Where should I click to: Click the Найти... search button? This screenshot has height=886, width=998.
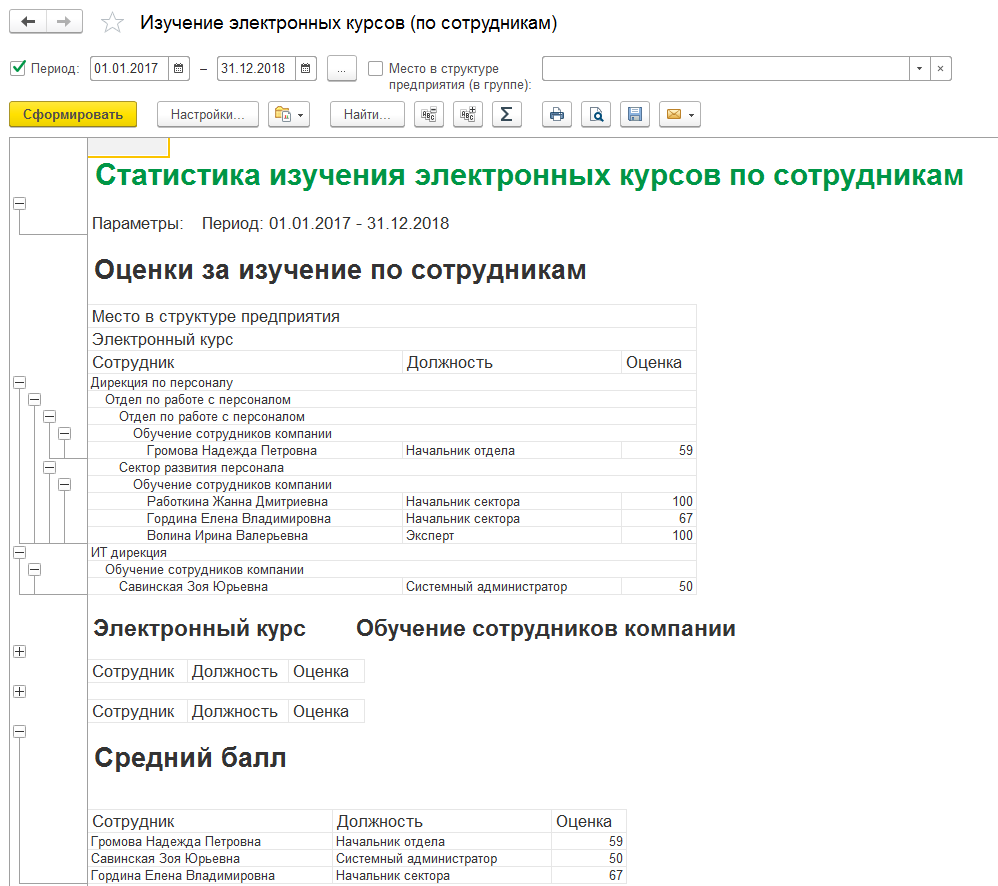[x=367, y=114]
